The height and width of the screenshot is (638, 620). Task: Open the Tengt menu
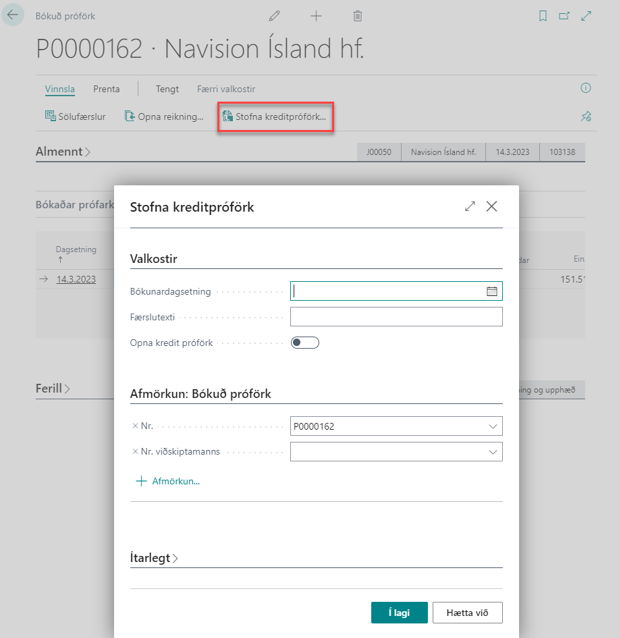coord(167,89)
